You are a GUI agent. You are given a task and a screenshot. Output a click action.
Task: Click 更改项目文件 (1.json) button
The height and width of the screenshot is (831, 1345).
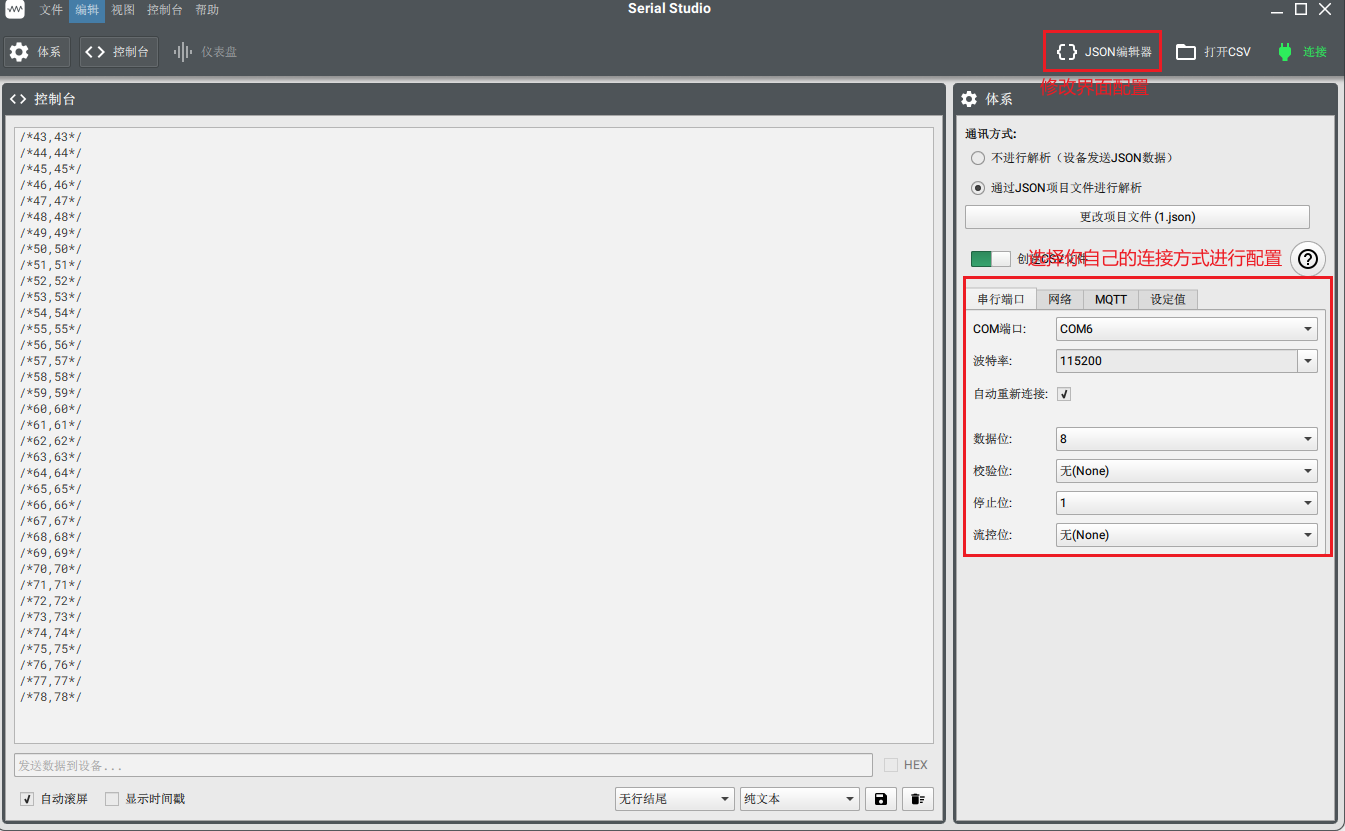point(1137,217)
